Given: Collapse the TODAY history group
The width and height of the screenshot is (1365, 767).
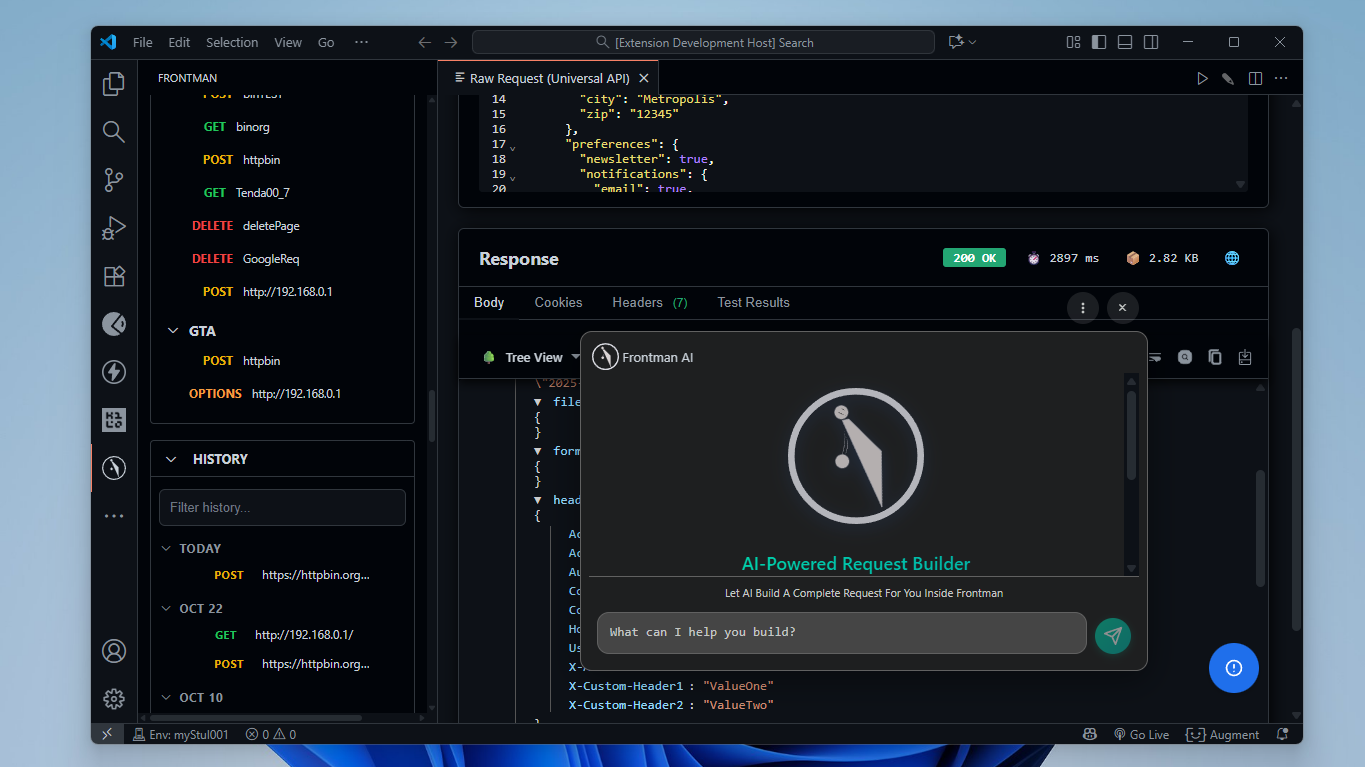Looking at the screenshot, I should (167, 548).
